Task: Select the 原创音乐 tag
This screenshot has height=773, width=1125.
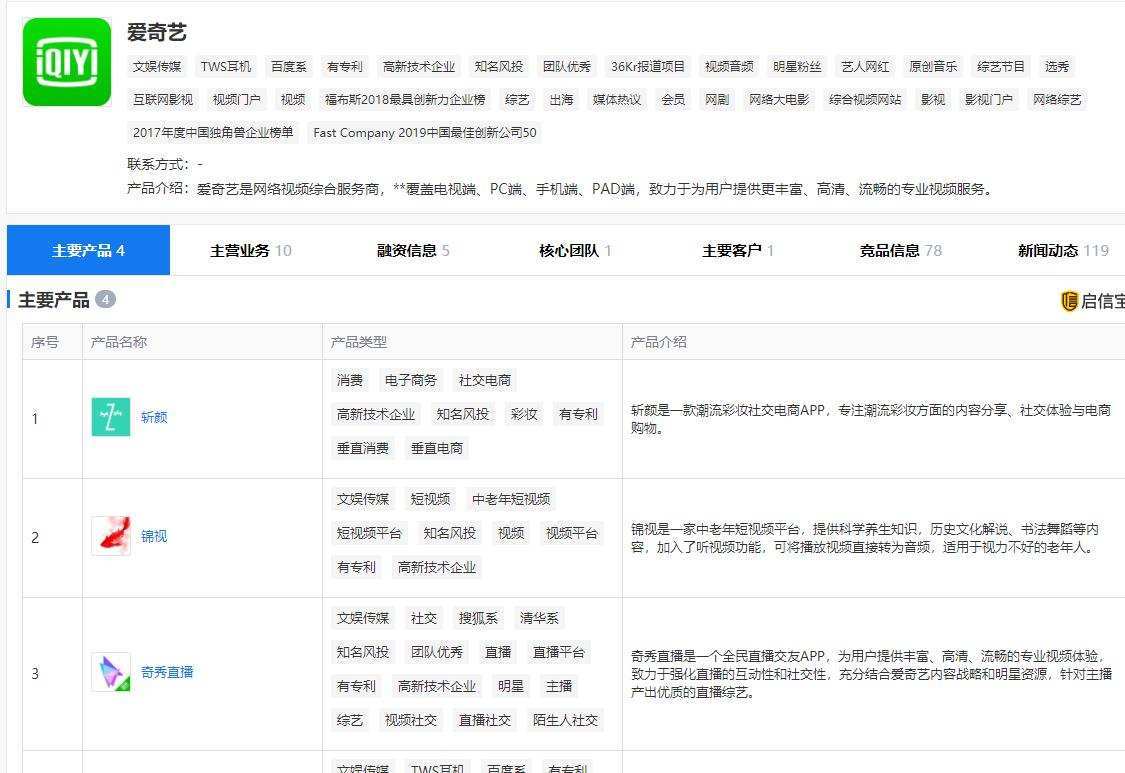Action: [x=933, y=67]
